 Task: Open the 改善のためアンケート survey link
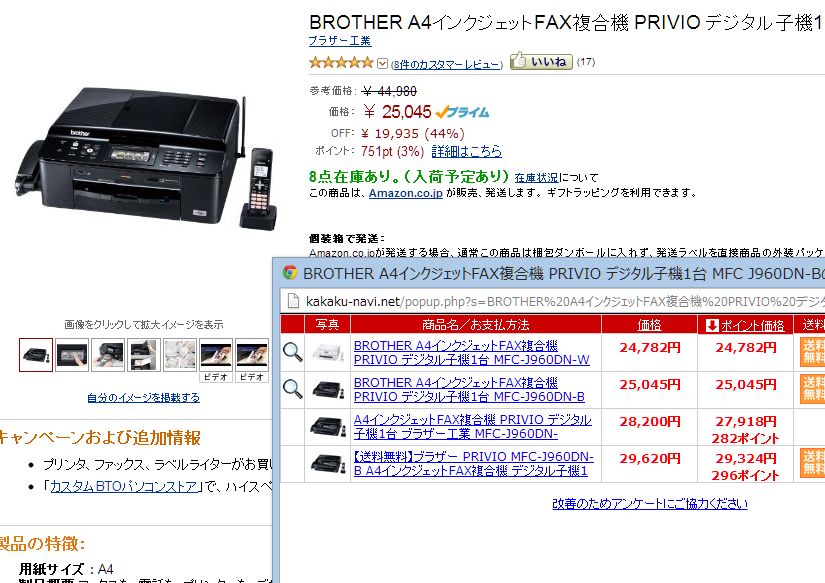click(x=650, y=504)
